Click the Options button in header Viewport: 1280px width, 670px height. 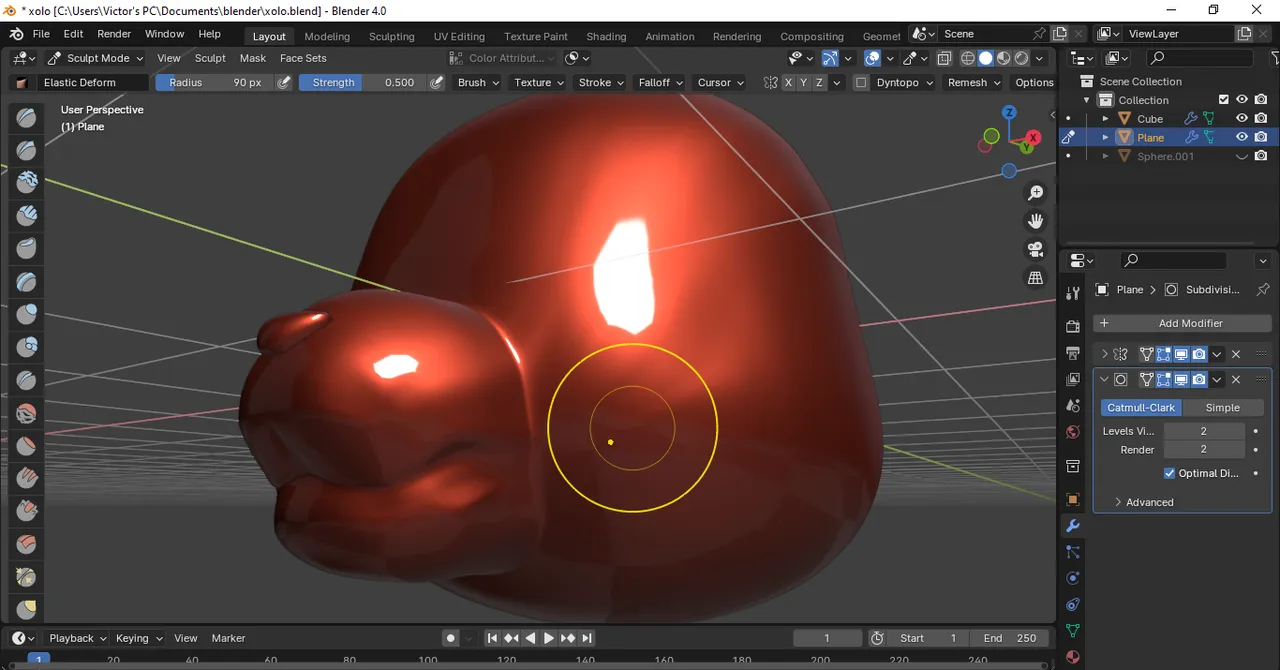click(x=1034, y=83)
